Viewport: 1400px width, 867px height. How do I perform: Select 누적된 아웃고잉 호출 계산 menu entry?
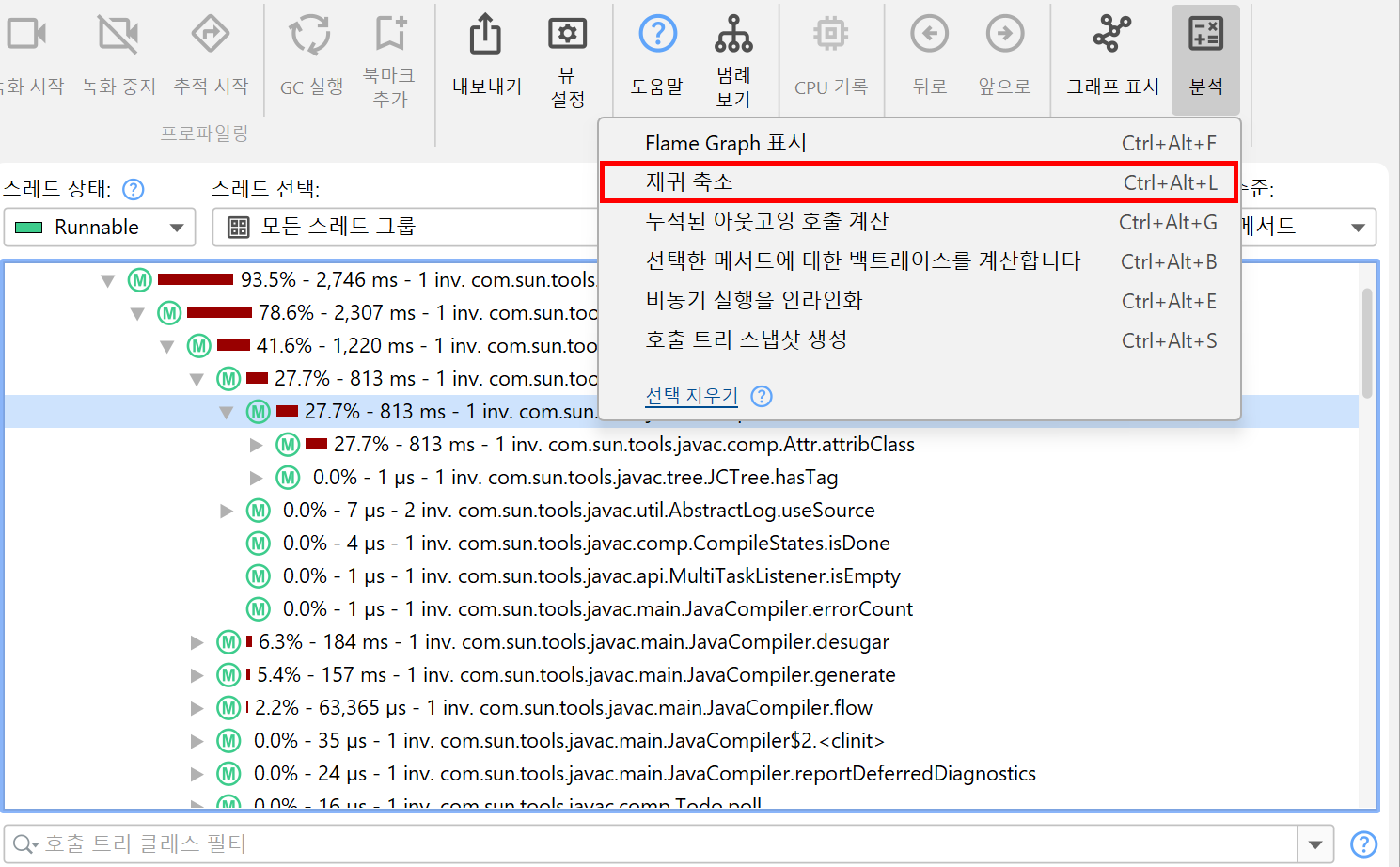920,222
